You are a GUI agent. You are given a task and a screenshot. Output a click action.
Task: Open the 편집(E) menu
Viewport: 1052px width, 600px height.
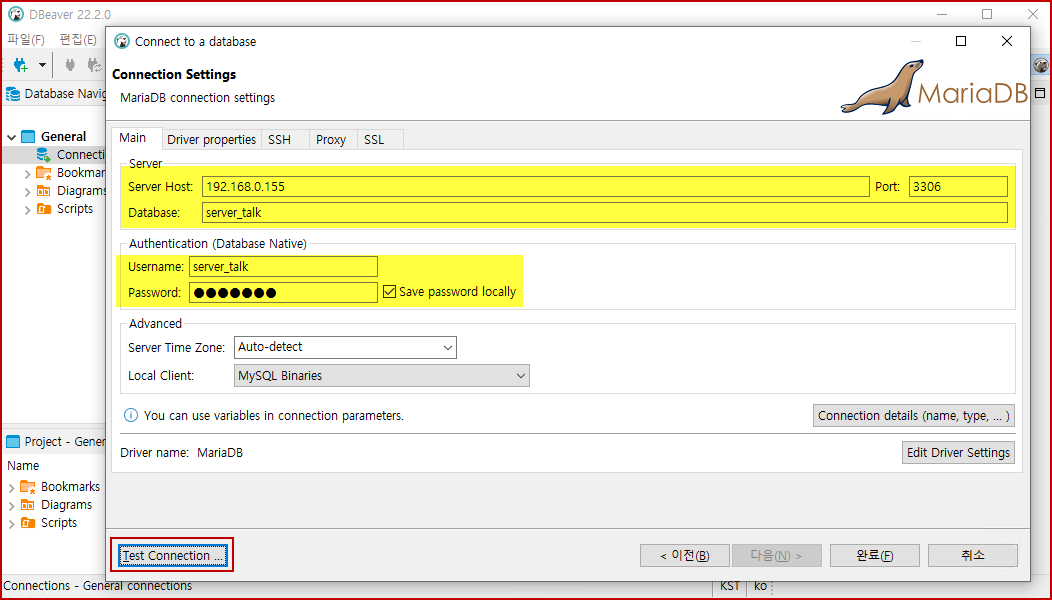click(78, 40)
